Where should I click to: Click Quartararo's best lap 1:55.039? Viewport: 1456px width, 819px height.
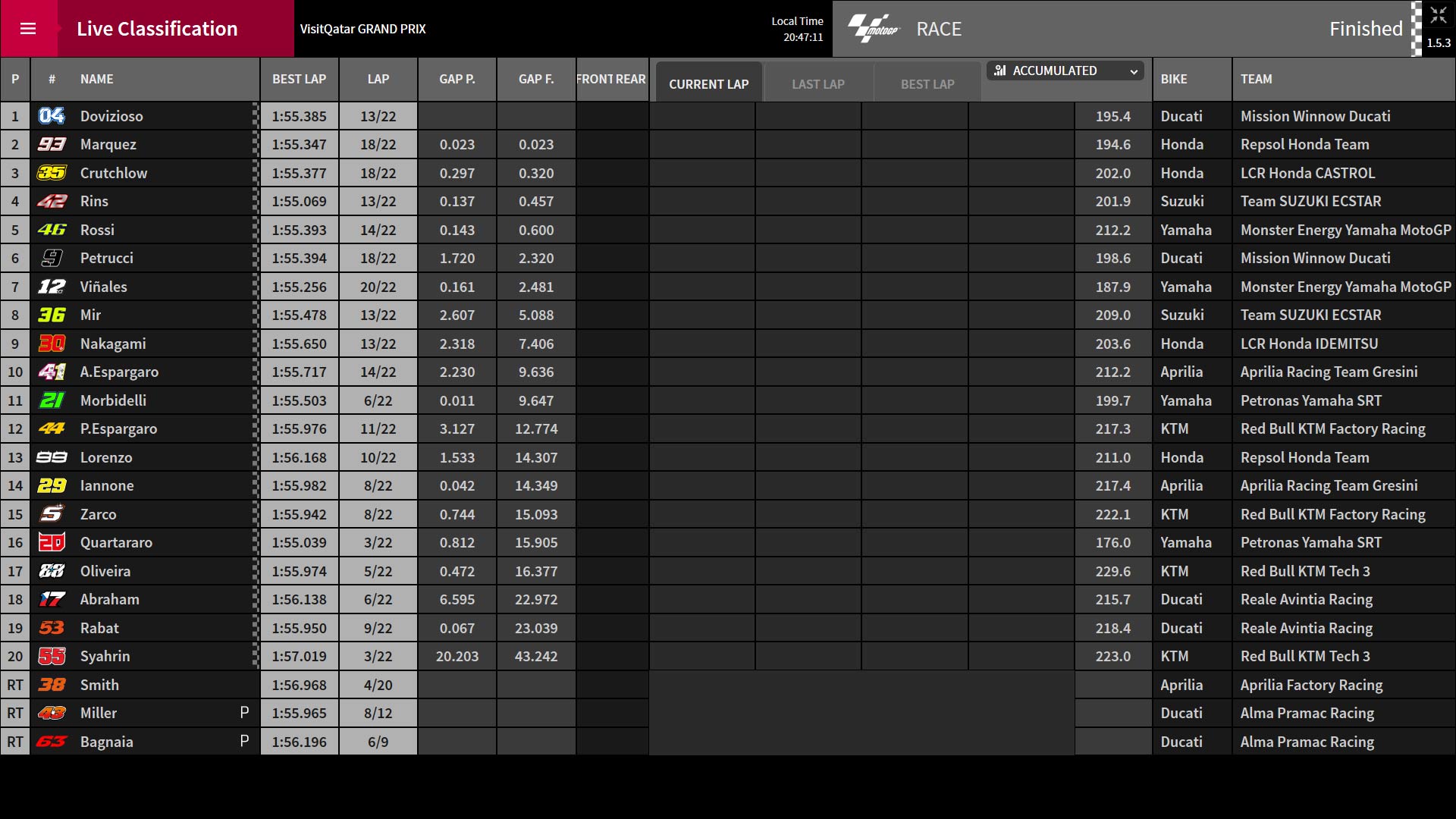click(x=300, y=542)
